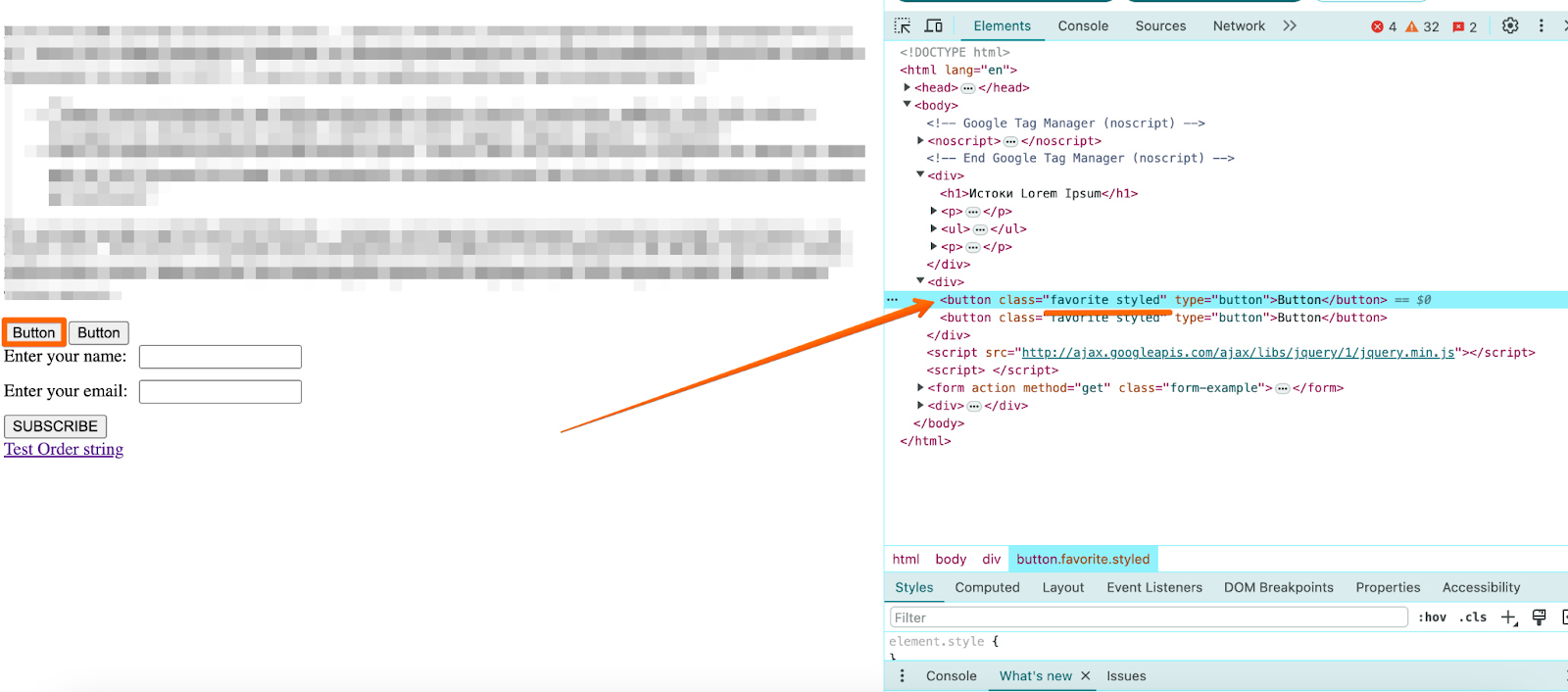Viewport: 1568px width, 692px height.
Task: Close the What's new drawer tab
Action: 1086,675
